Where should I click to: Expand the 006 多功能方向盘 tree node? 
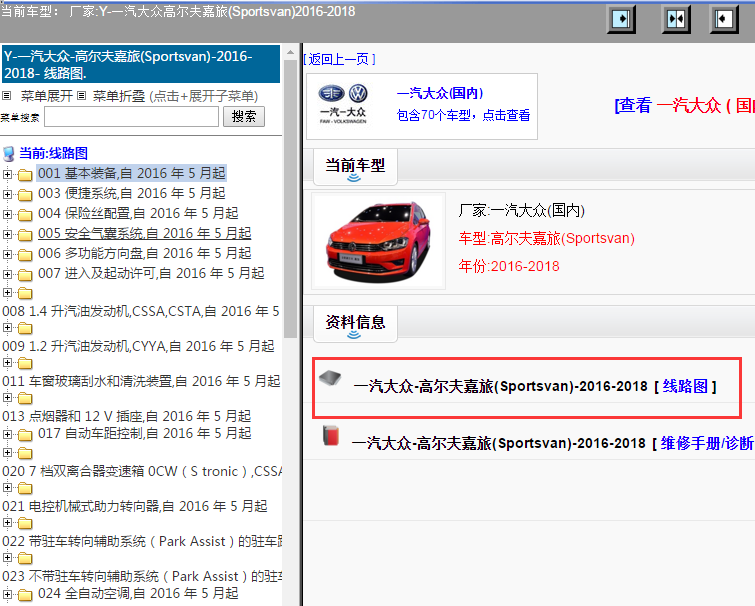[7, 255]
